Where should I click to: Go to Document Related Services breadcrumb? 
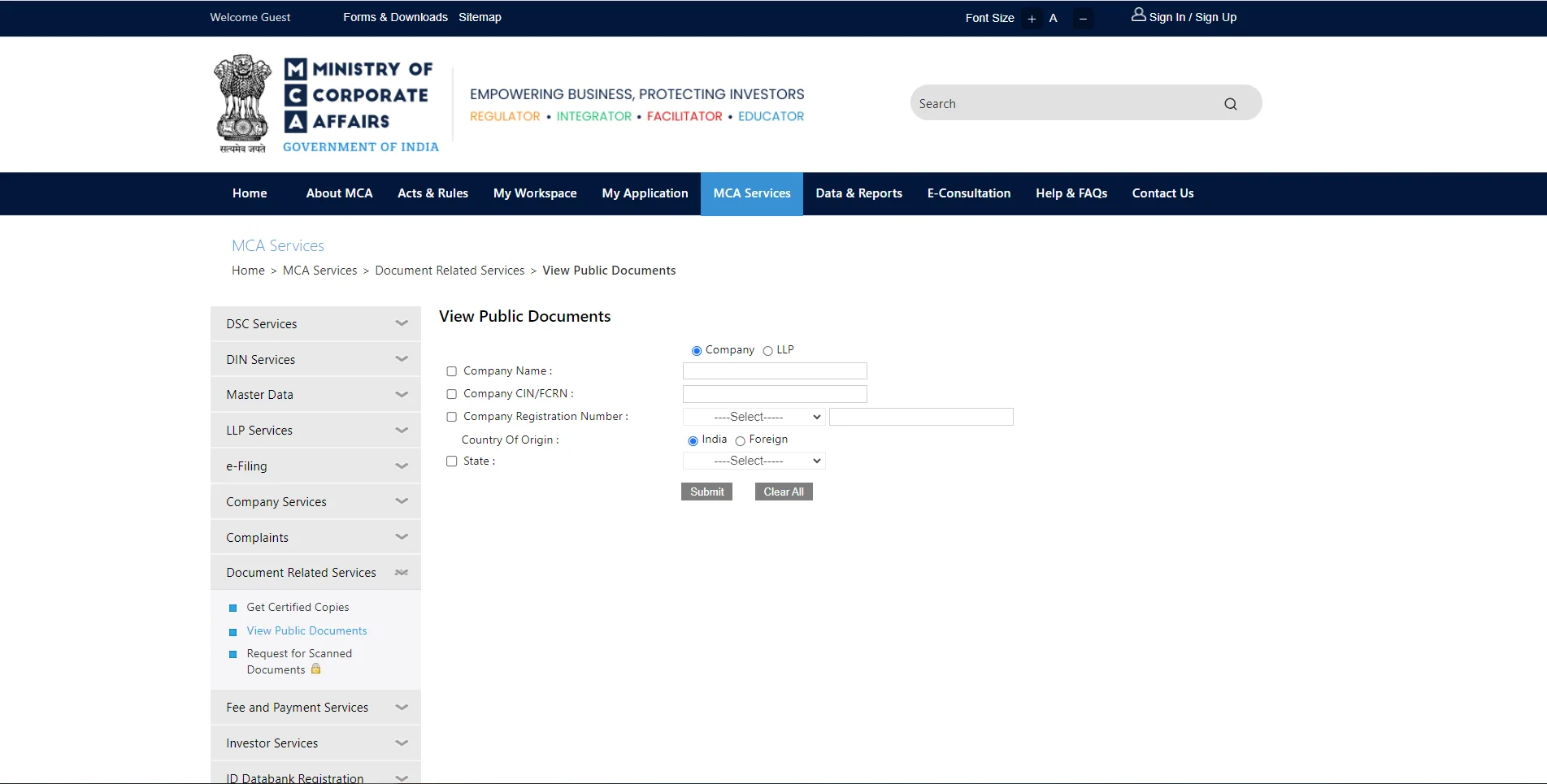[x=450, y=271]
